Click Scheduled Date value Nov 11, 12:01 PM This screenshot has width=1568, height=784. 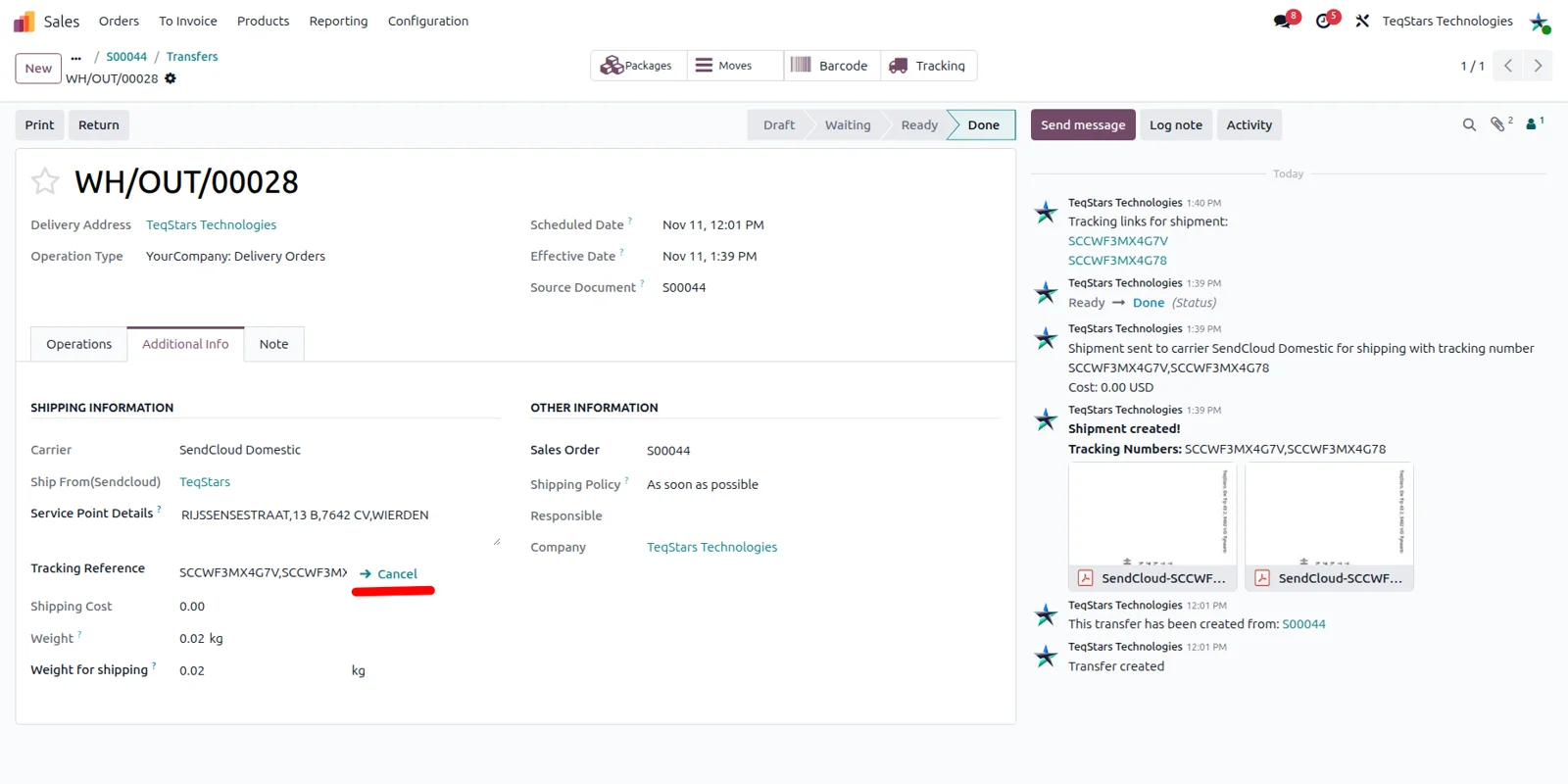(713, 225)
